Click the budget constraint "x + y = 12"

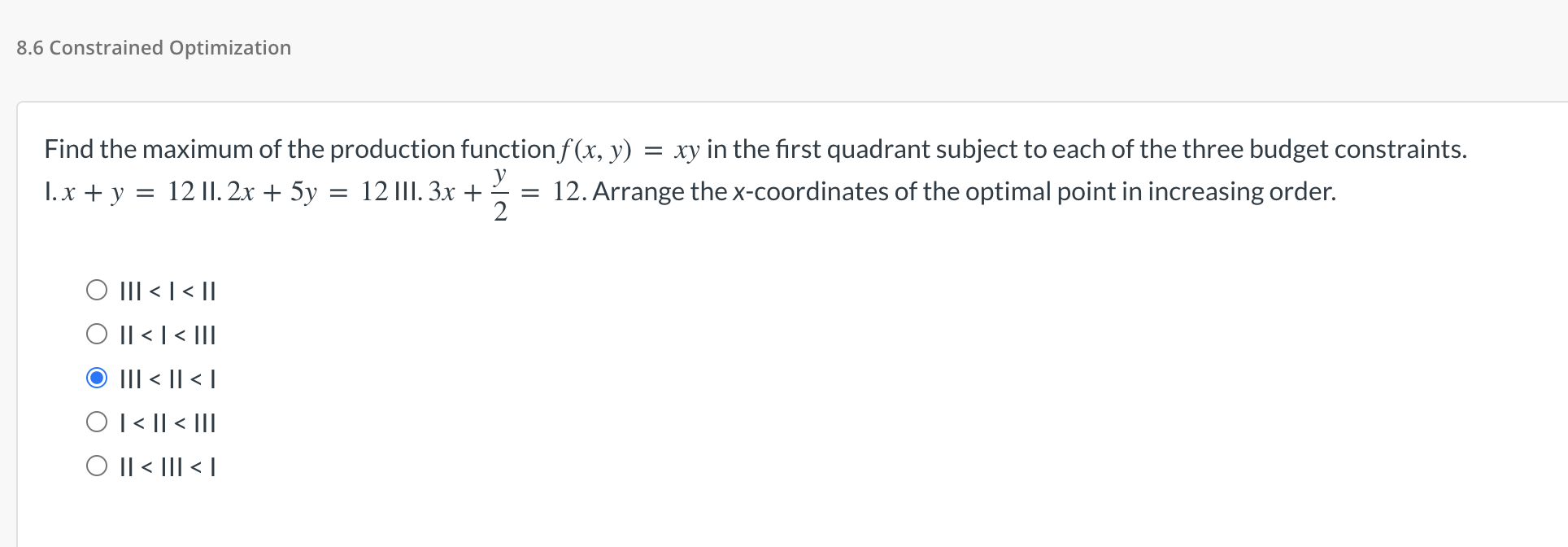pos(124,192)
